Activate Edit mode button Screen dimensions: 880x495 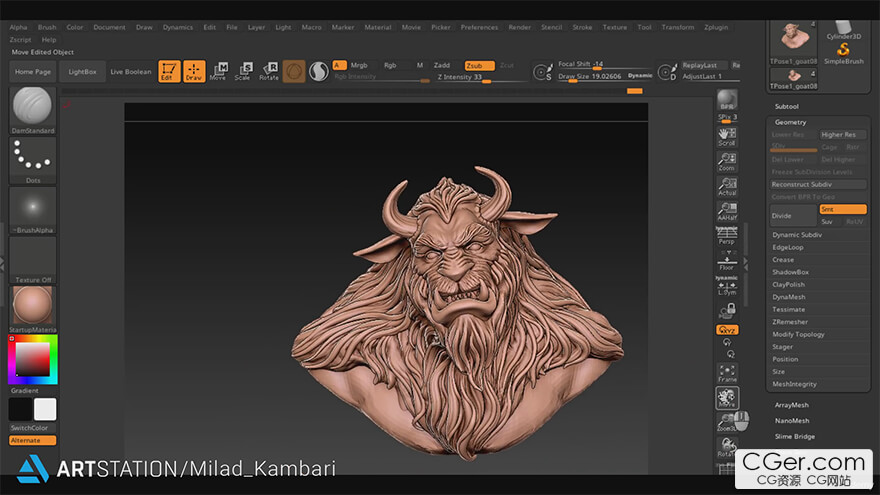tap(169, 71)
